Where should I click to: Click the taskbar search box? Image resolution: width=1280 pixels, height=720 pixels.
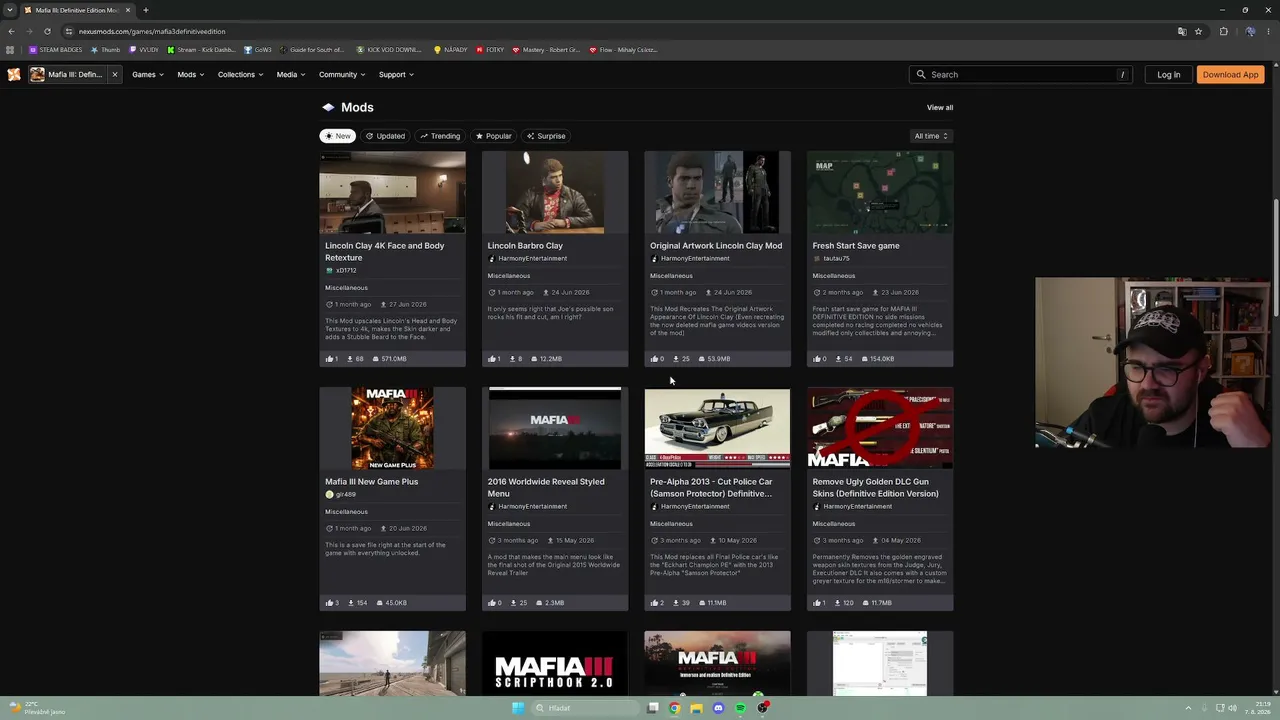pos(585,708)
